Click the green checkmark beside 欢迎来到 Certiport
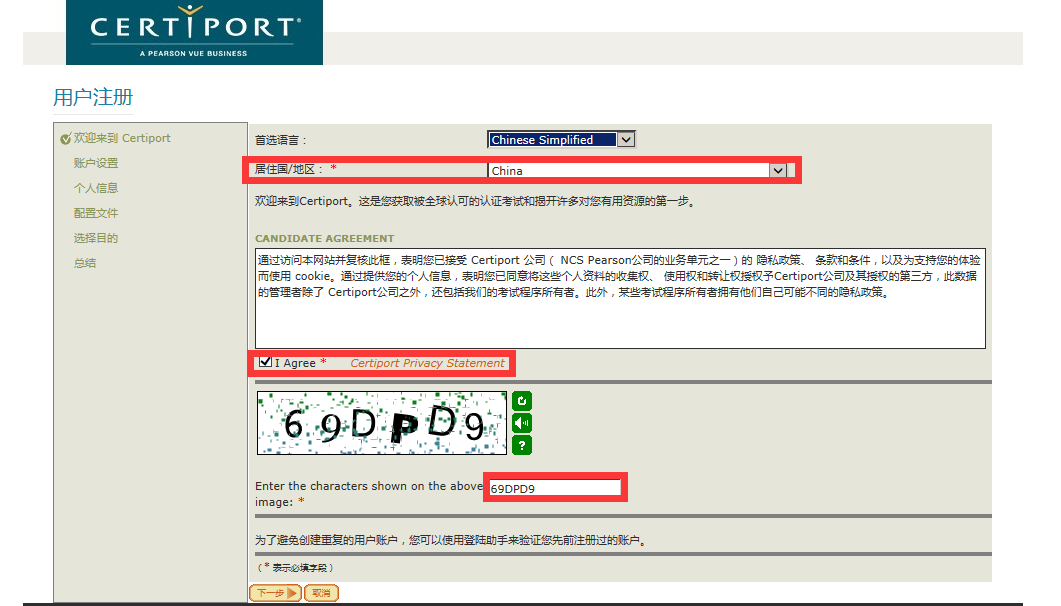This screenshot has height=606, width=1061. pyautogui.click(x=66, y=139)
